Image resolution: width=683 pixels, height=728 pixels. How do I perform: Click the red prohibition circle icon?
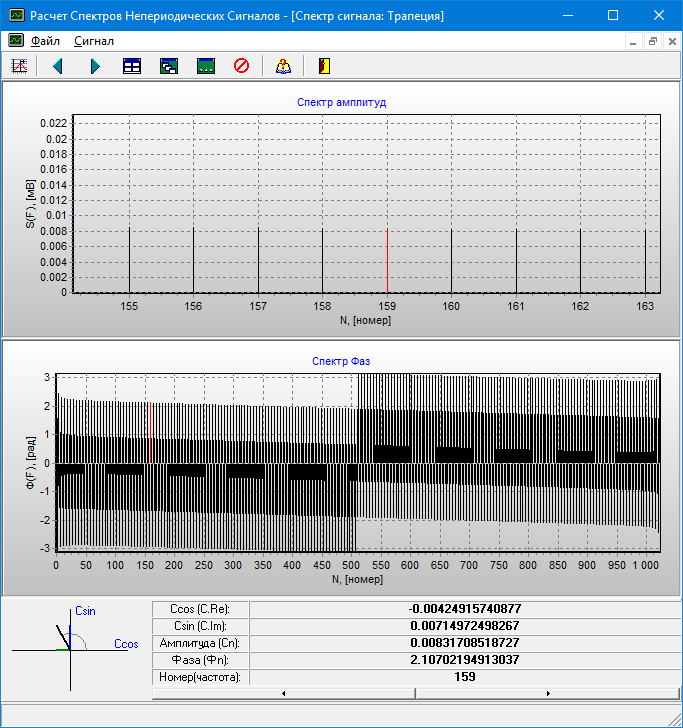[241, 66]
